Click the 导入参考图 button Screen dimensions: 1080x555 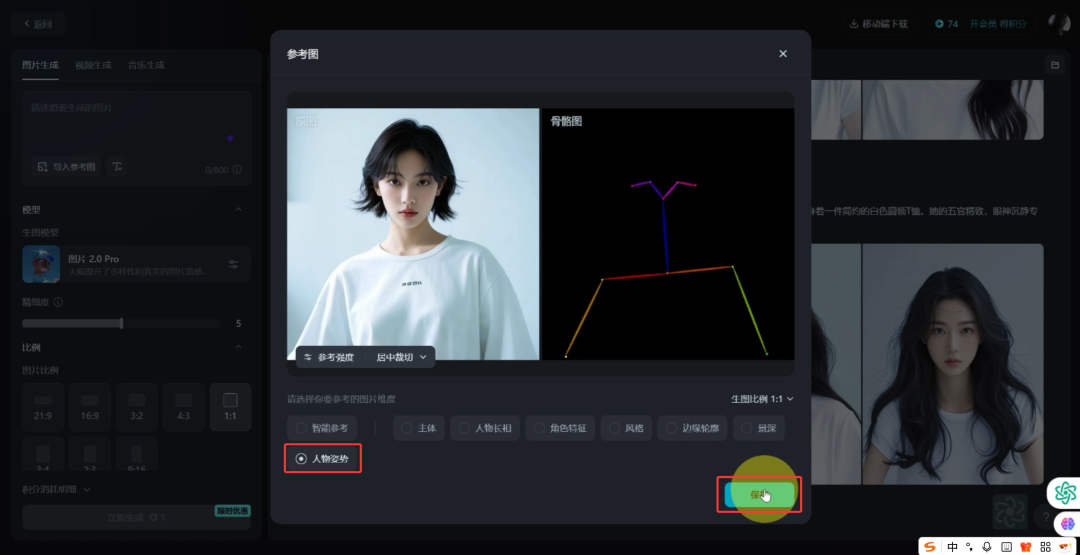pos(67,166)
